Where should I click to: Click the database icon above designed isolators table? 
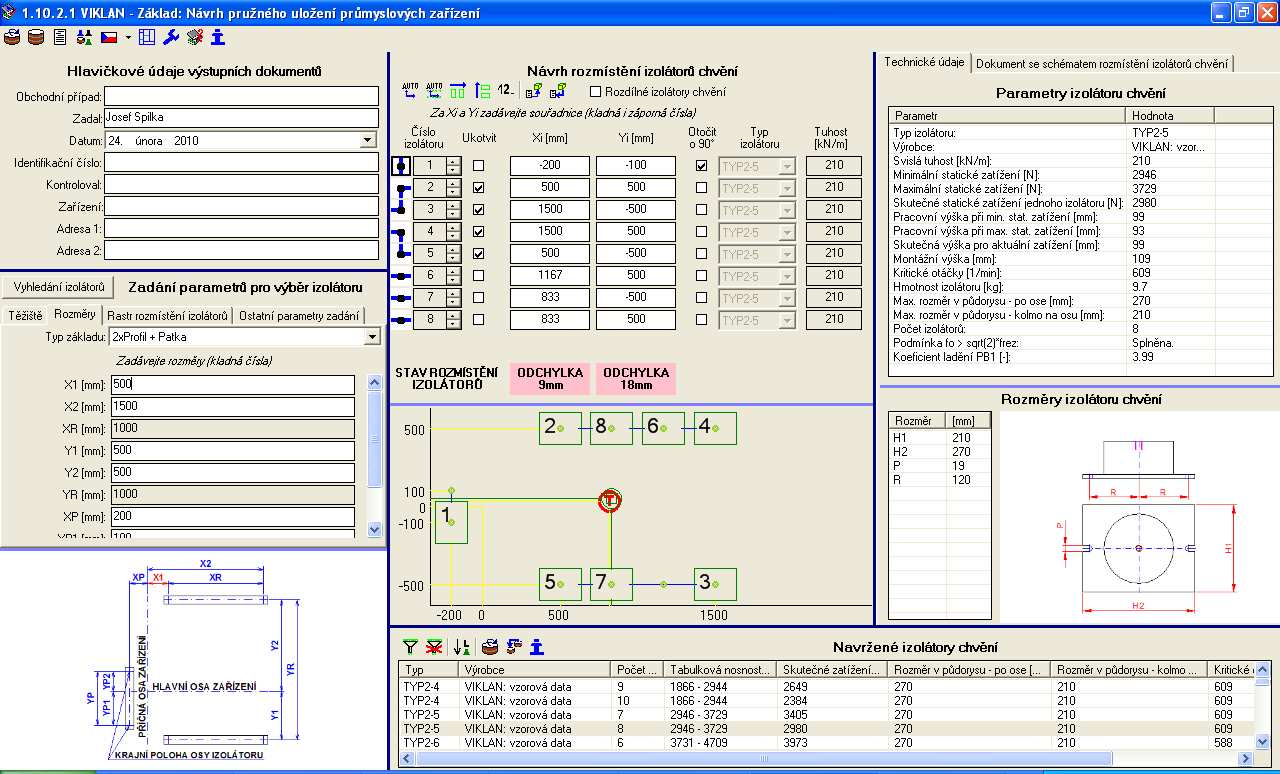490,647
